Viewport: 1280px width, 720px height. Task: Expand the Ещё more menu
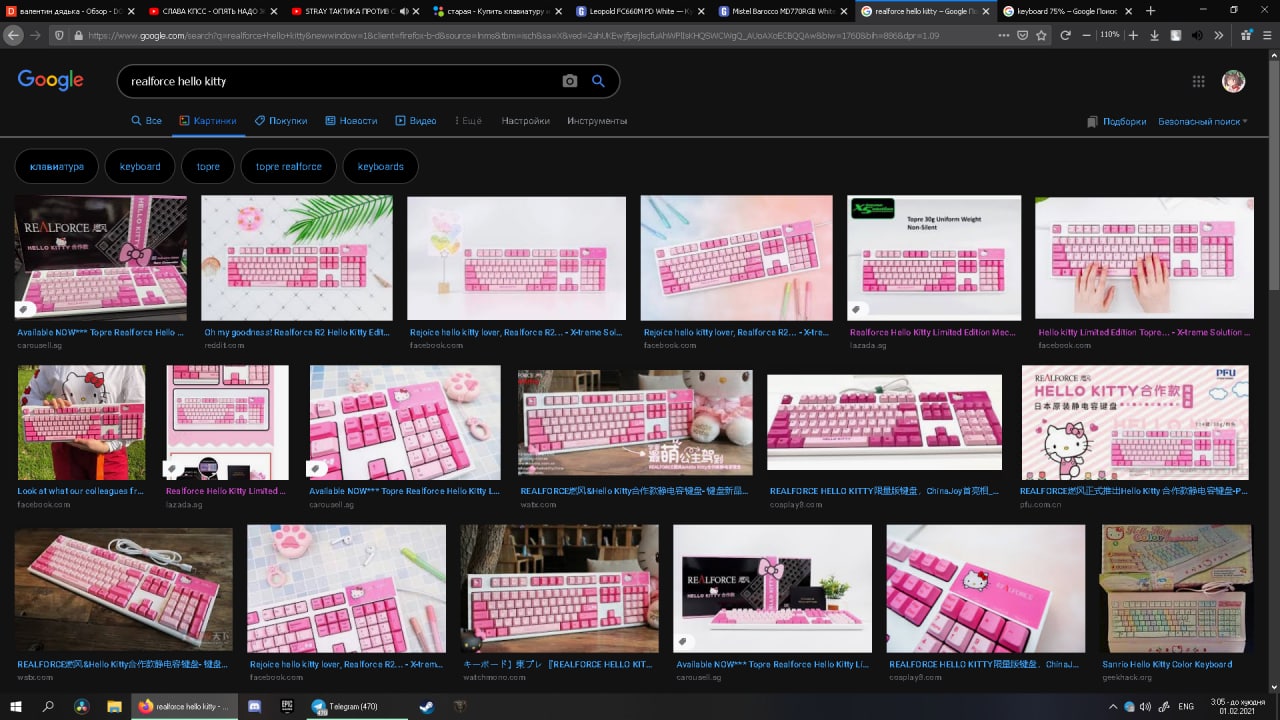[x=468, y=121]
